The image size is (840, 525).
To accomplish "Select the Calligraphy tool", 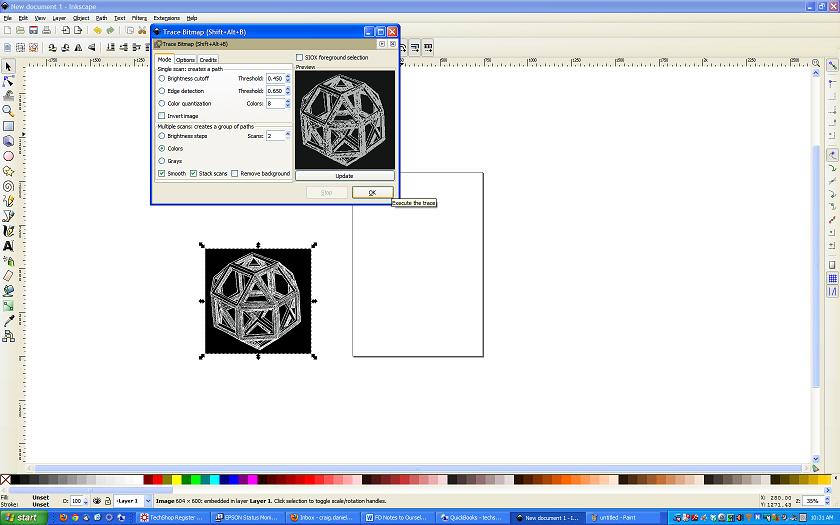I will click(x=8, y=231).
